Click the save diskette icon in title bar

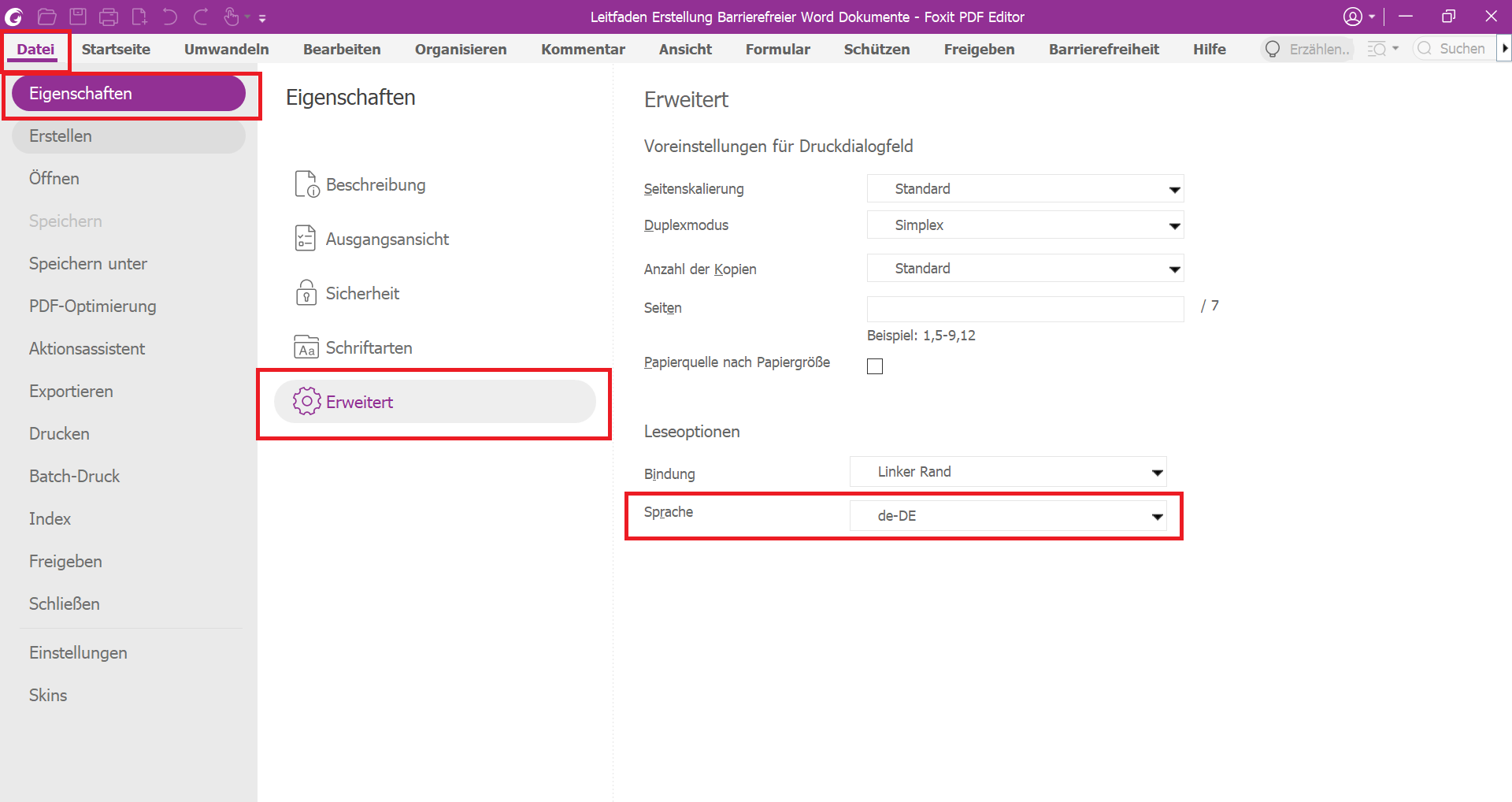(x=77, y=17)
